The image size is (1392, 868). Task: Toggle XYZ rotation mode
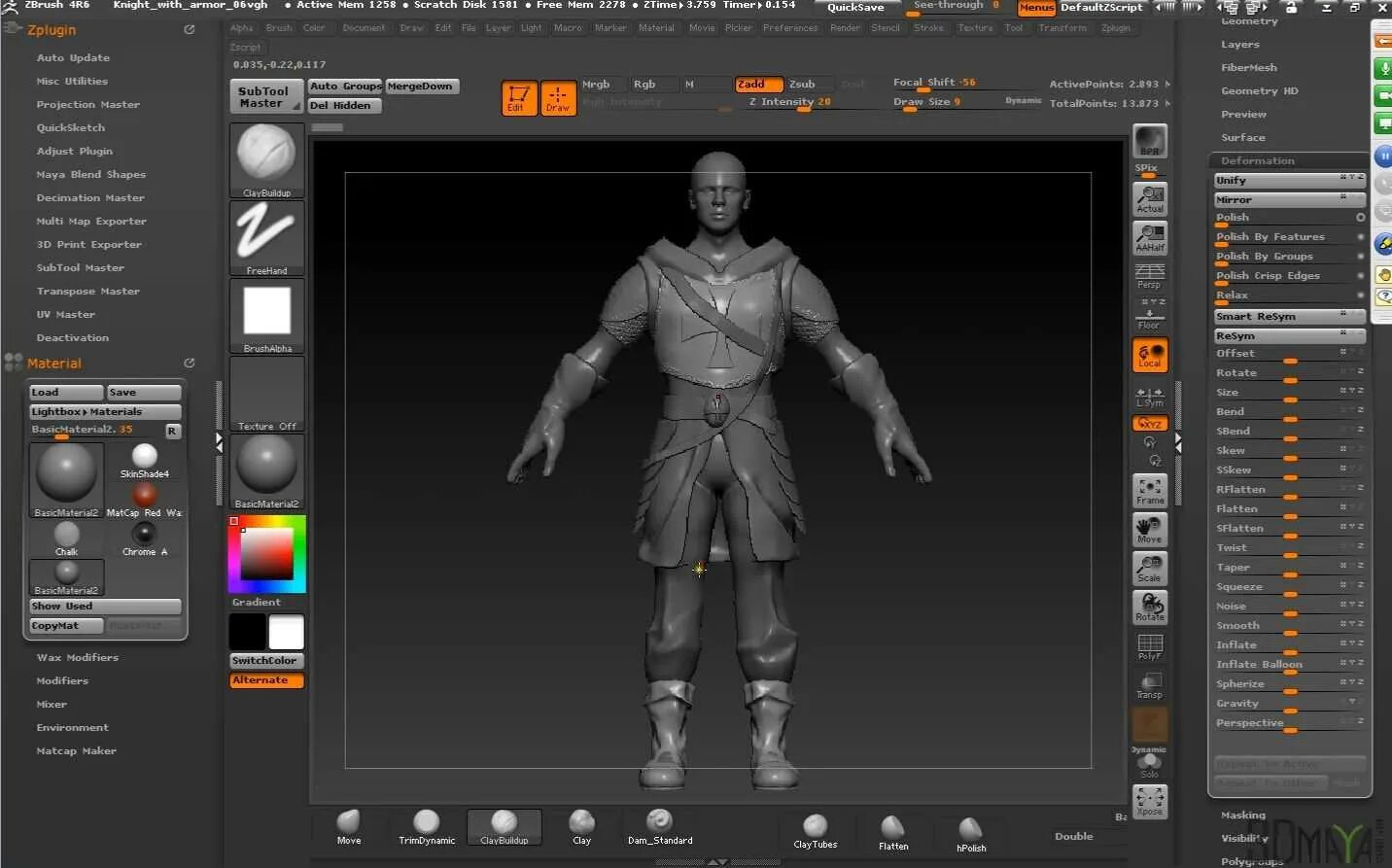click(x=1150, y=424)
